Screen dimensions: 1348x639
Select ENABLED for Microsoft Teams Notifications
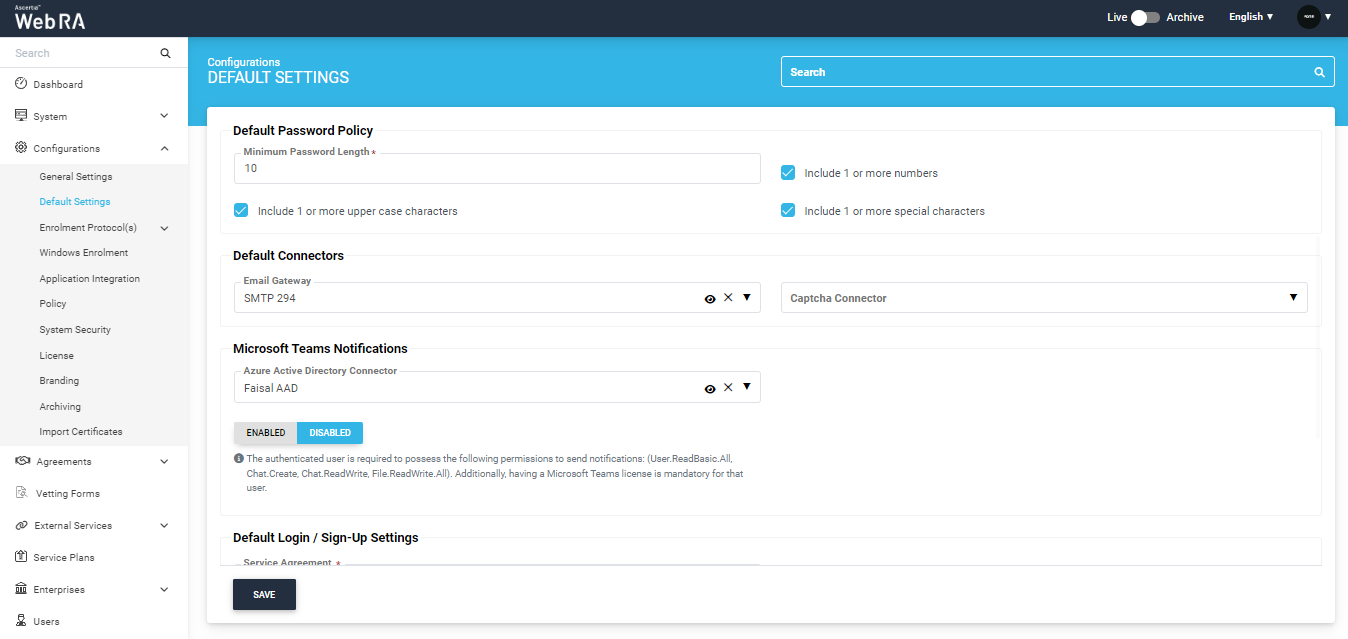pyautogui.click(x=266, y=433)
